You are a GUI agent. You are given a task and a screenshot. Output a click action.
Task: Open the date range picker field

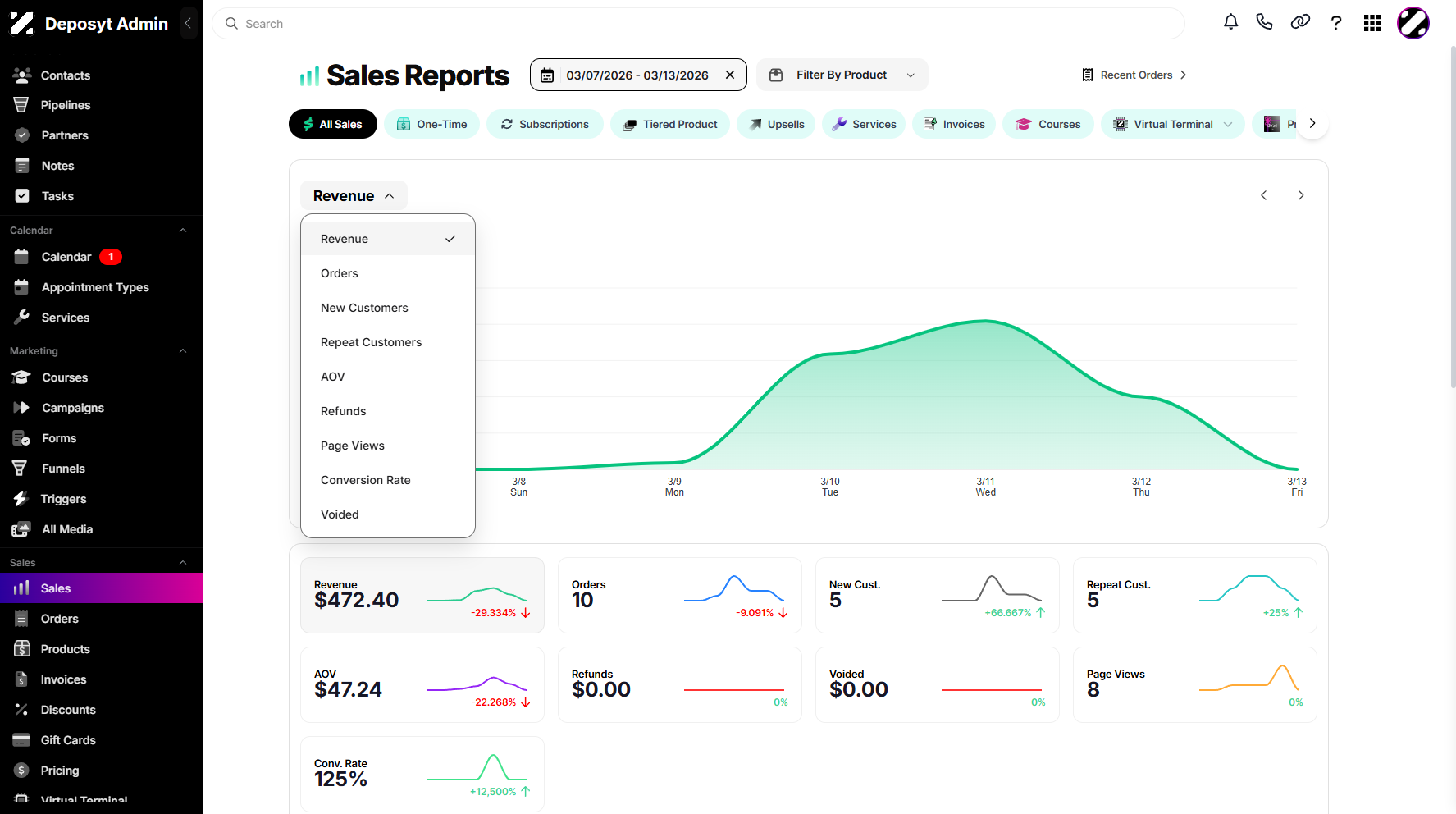click(638, 75)
